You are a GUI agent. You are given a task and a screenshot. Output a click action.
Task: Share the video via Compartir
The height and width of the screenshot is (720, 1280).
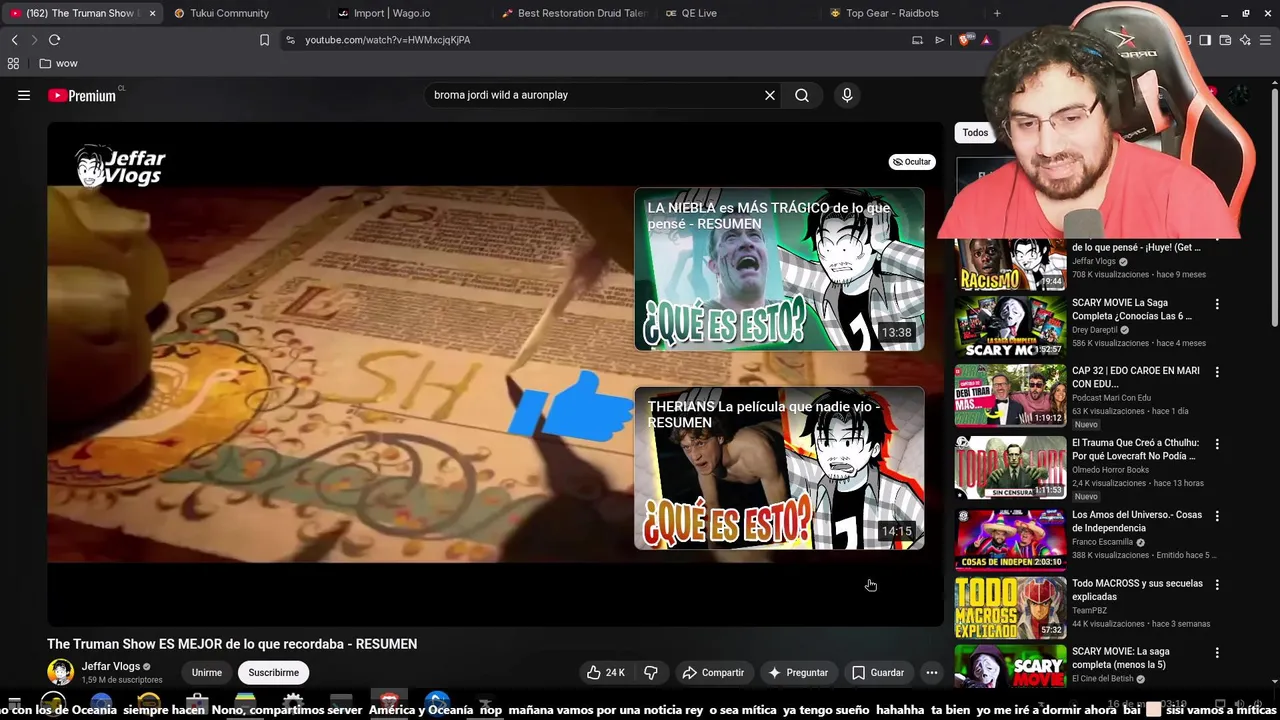713,673
